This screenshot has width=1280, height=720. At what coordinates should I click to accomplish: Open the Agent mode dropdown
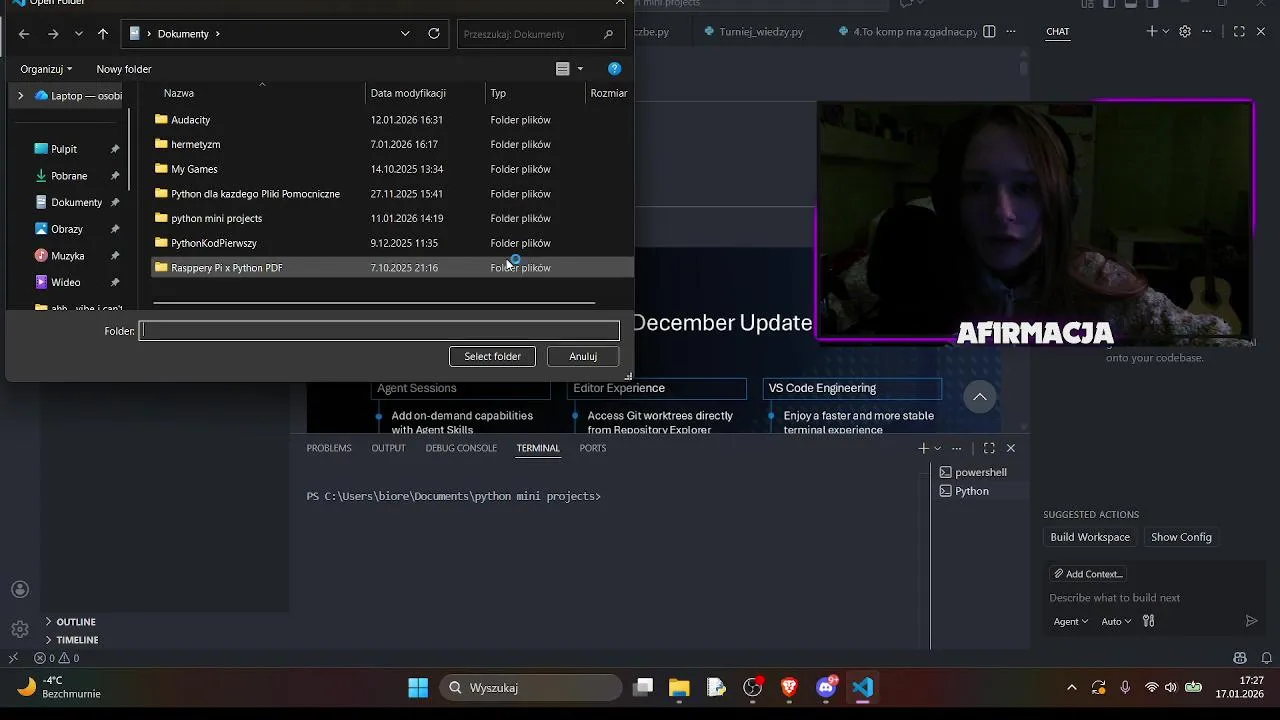click(x=1070, y=621)
